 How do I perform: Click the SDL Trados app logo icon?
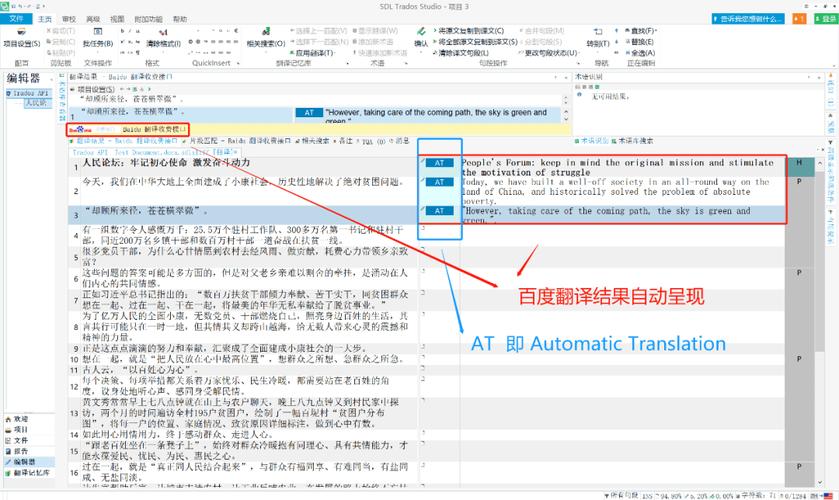click(x=5, y=6)
